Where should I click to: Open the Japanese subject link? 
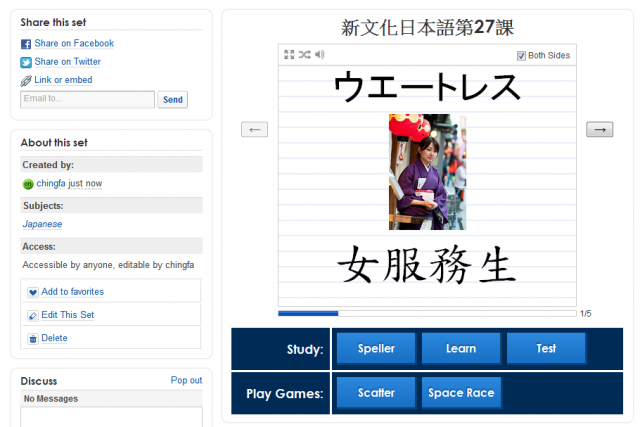(x=42, y=224)
